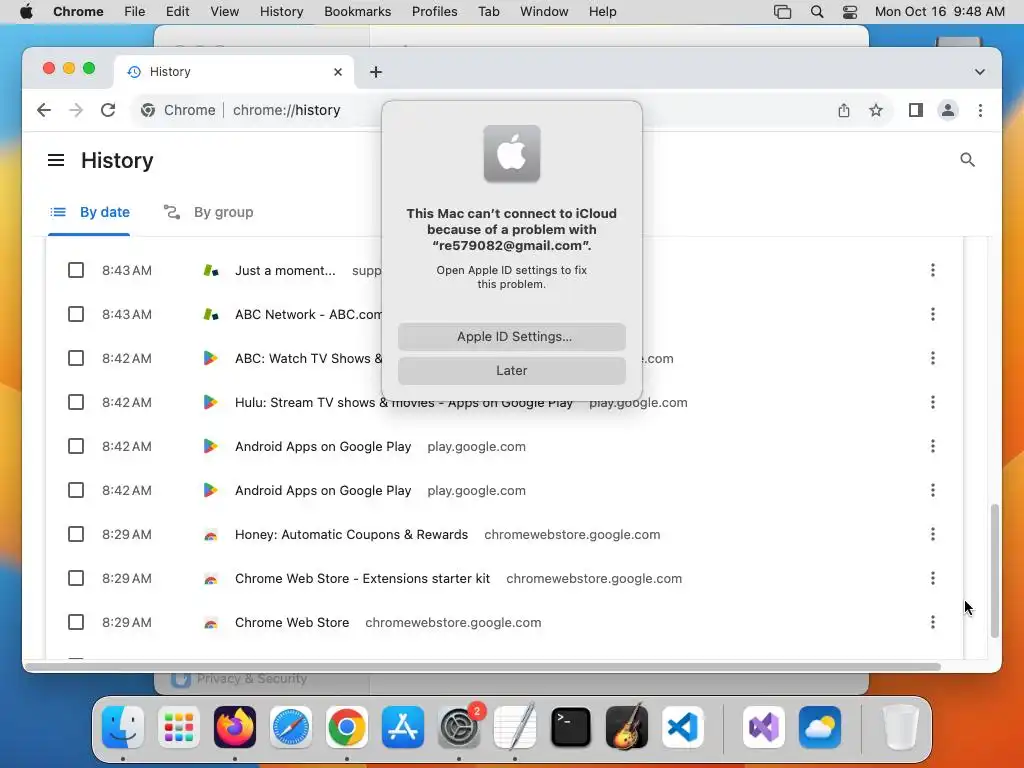Switch to the By group tab
Viewport: 1024px width, 768px height.
coord(208,212)
